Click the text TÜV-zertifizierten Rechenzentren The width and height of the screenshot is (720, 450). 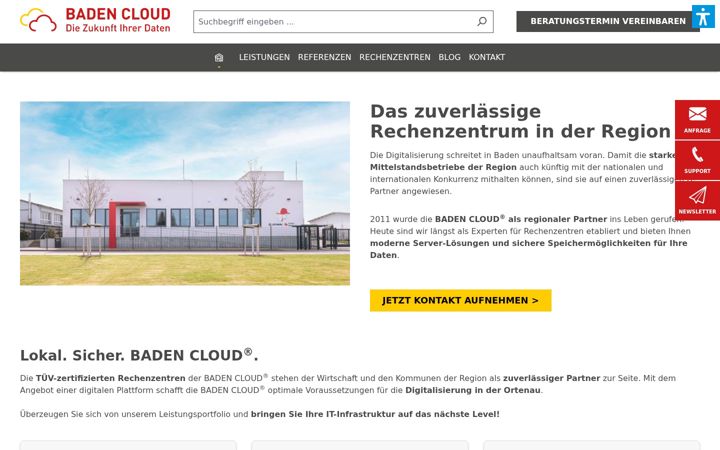111,378
